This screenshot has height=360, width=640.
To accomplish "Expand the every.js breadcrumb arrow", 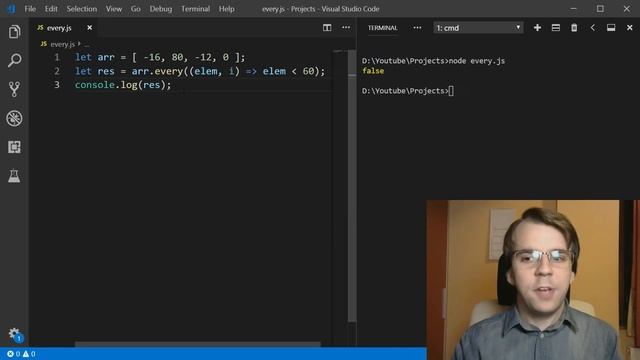I will point(79,44).
